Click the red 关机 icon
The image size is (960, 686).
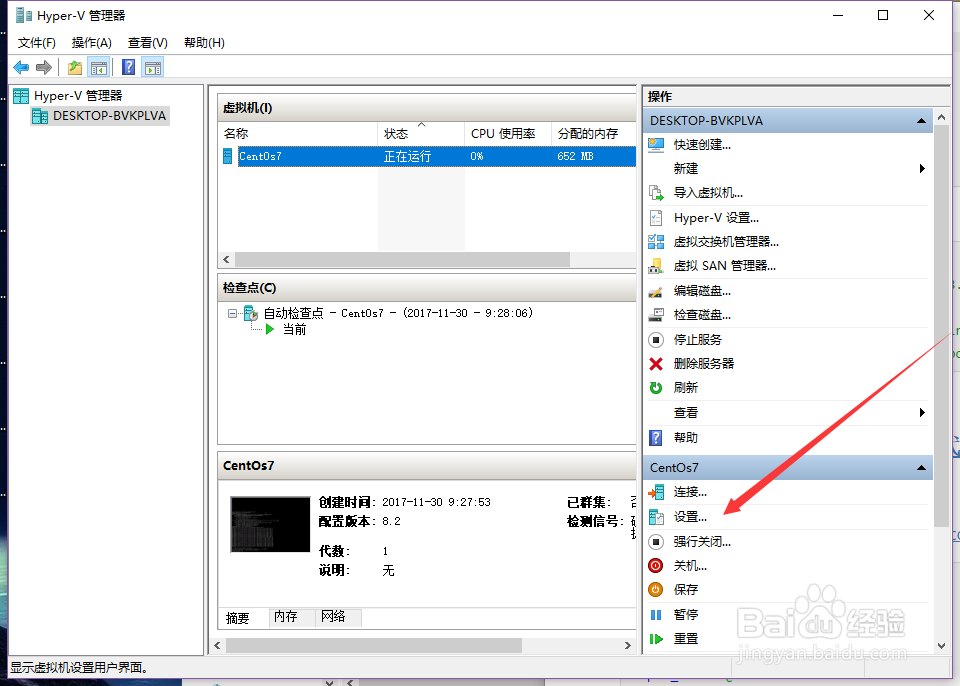point(656,566)
